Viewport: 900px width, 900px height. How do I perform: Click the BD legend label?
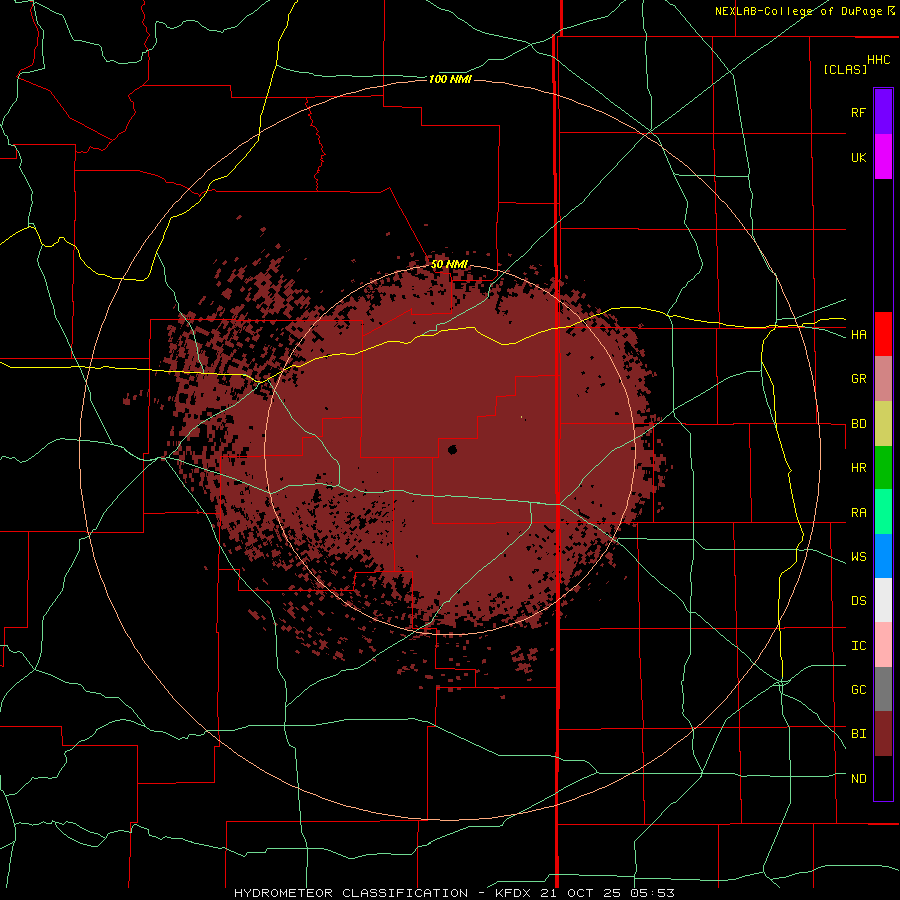point(858,424)
